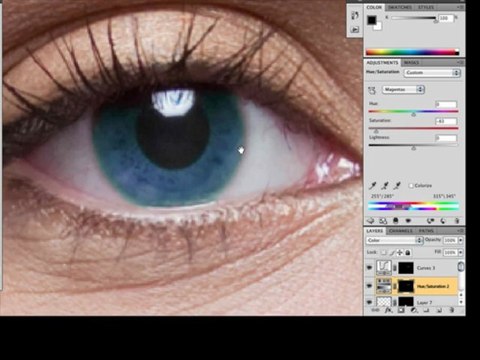Toggle lock all padlock icon

click(408, 252)
